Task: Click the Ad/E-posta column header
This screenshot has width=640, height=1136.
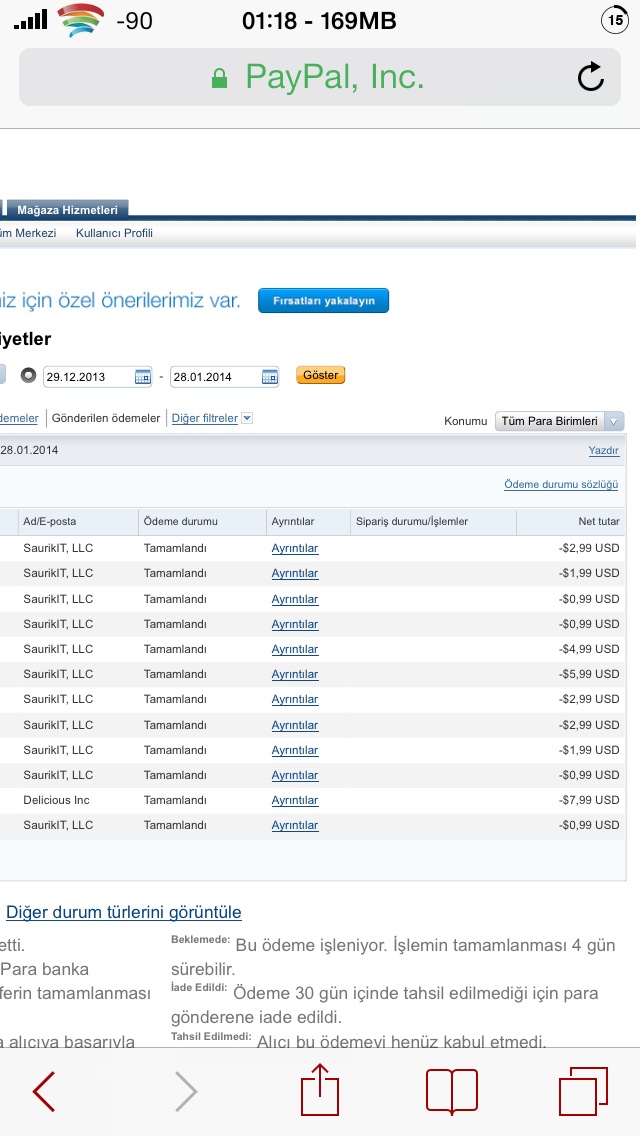Action: pyautogui.click(x=49, y=521)
